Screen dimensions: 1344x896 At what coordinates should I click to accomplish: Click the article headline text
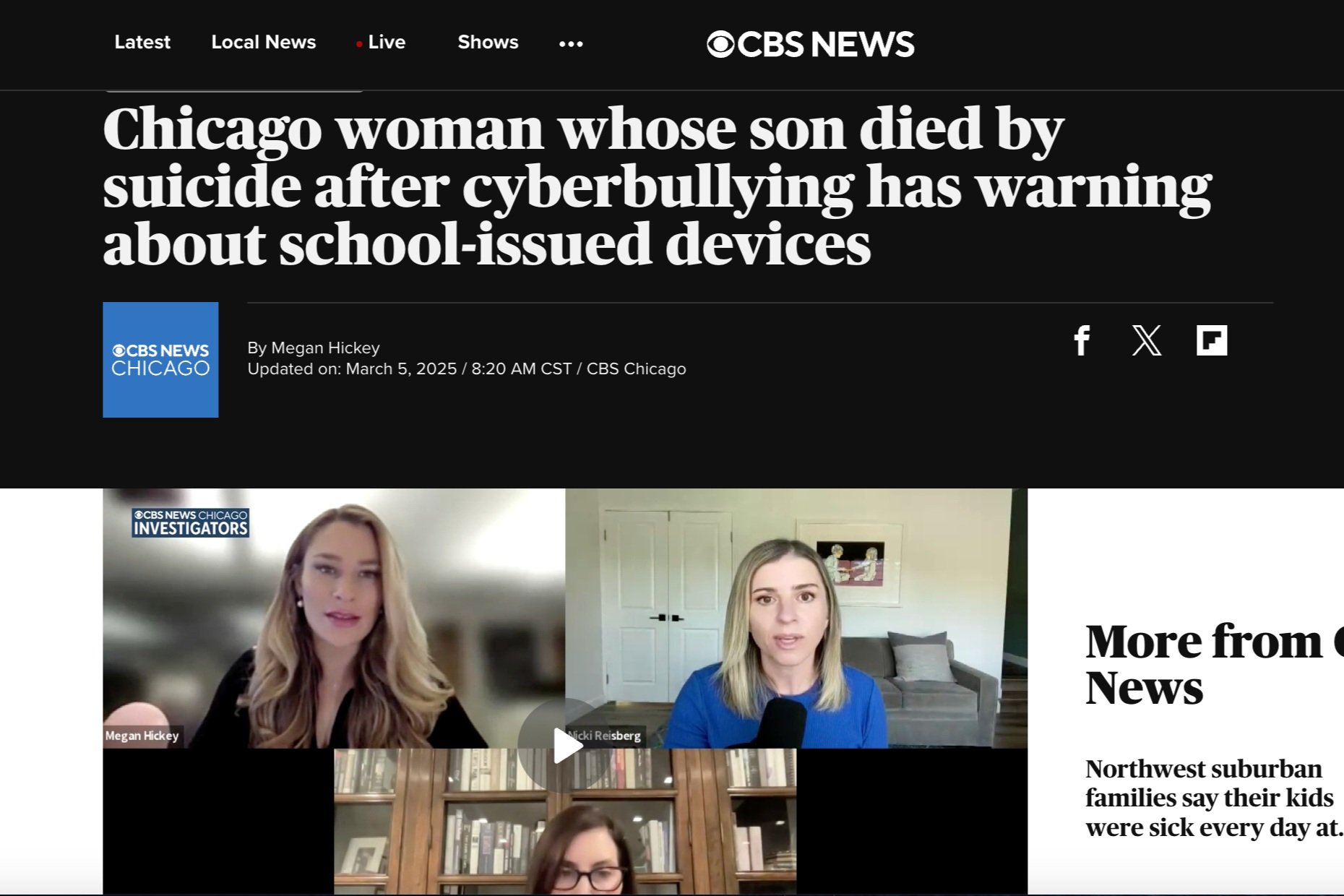(x=658, y=186)
